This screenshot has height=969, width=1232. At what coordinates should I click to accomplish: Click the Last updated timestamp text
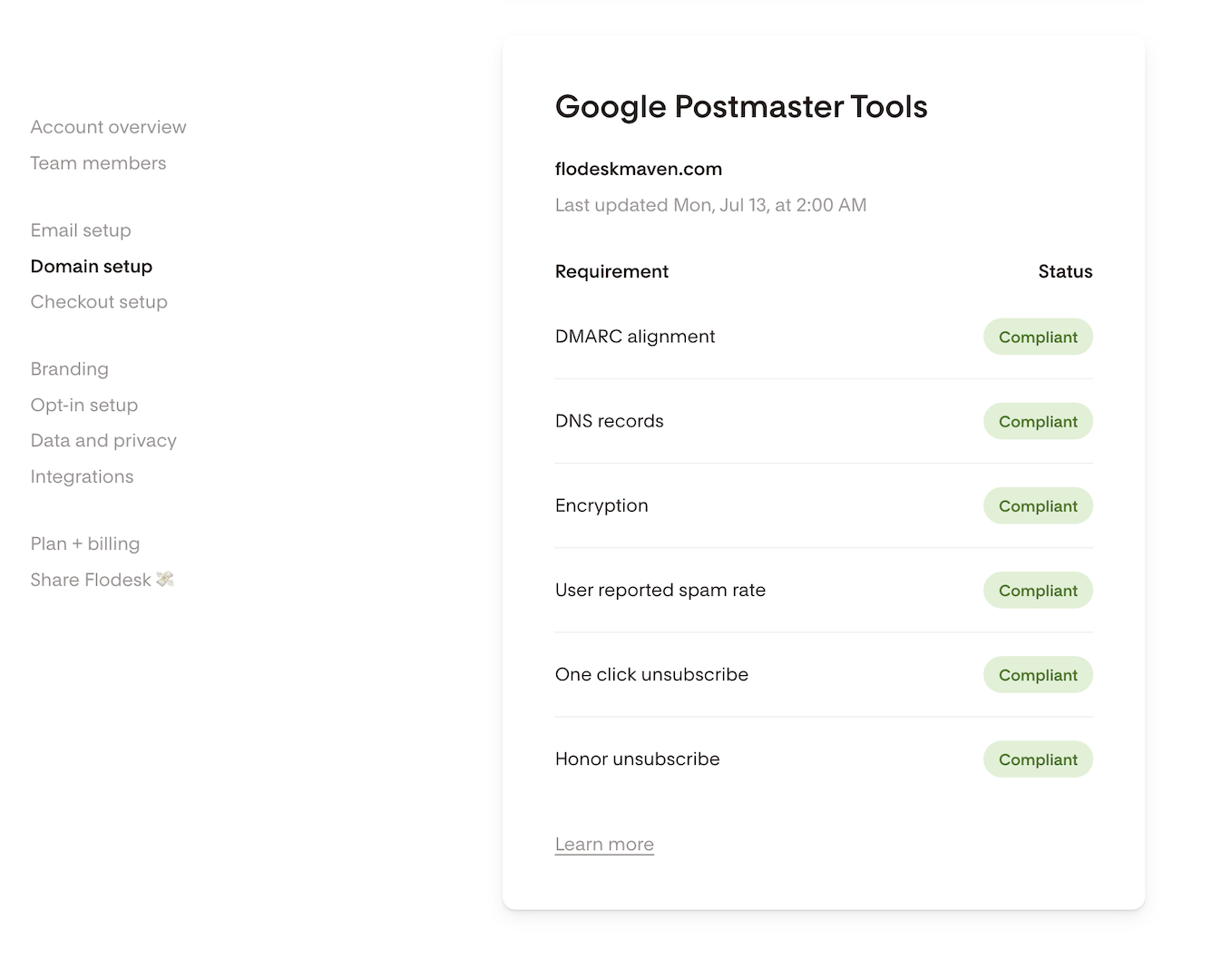tap(710, 205)
